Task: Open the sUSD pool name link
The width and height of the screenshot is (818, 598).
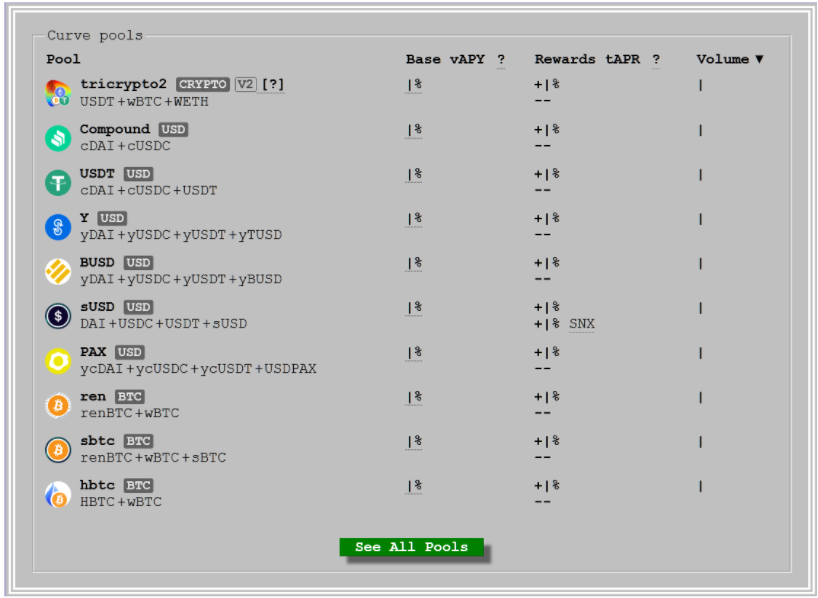Action: 97,306
